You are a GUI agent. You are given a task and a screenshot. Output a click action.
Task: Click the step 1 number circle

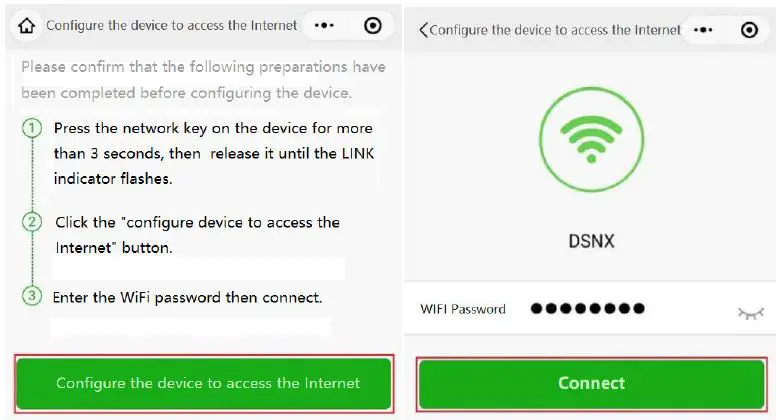click(x=33, y=129)
